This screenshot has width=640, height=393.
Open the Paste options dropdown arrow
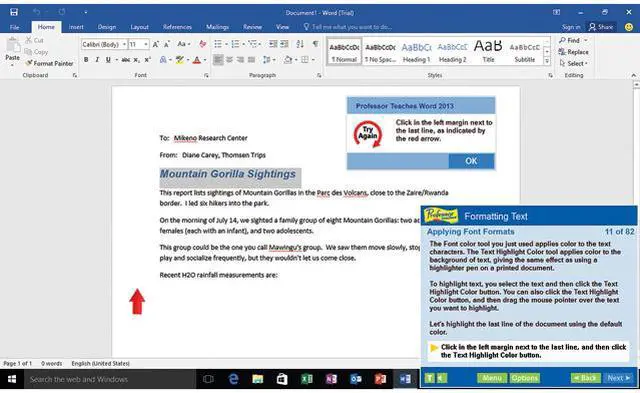click(13, 65)
